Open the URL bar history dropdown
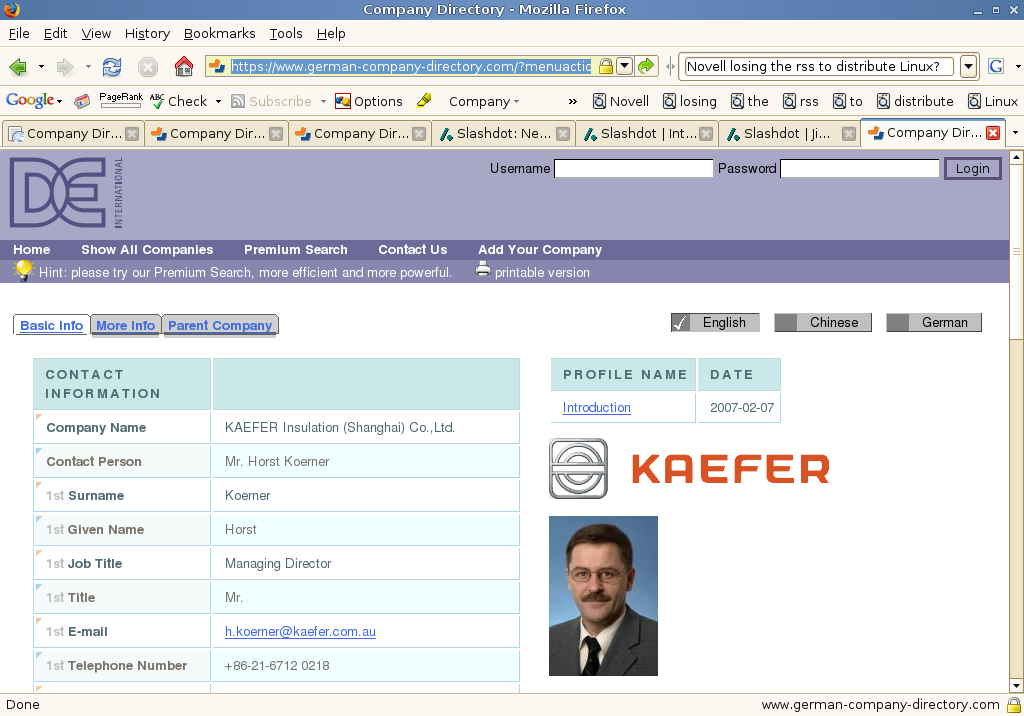Screen dimensions: 1024x716 tap(625, 67)
